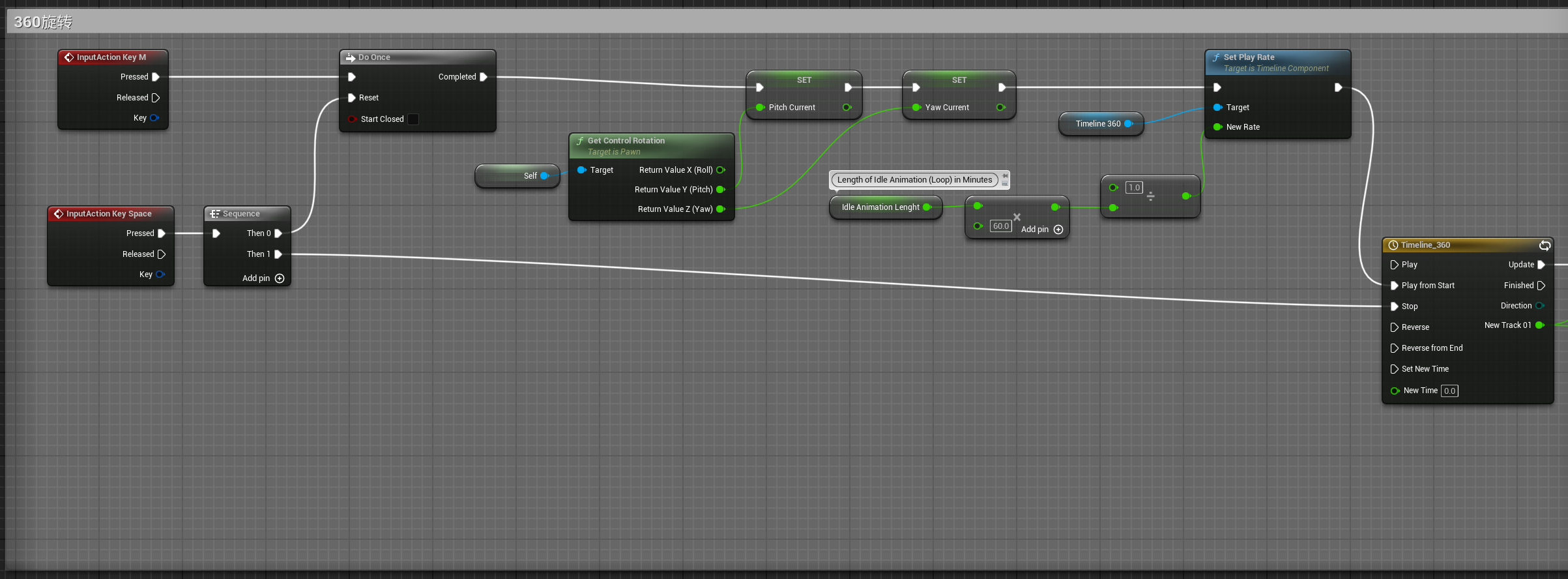Click Do Once exec input pin
This screenshot has width=1568, height=579.
(352, 77)
